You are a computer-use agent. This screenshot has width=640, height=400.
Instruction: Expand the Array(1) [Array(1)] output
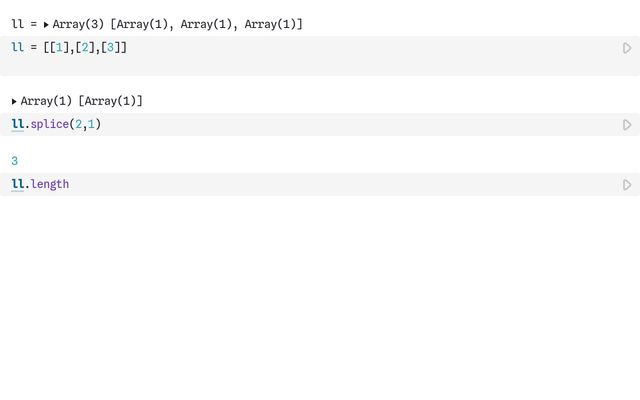[14, 102]
